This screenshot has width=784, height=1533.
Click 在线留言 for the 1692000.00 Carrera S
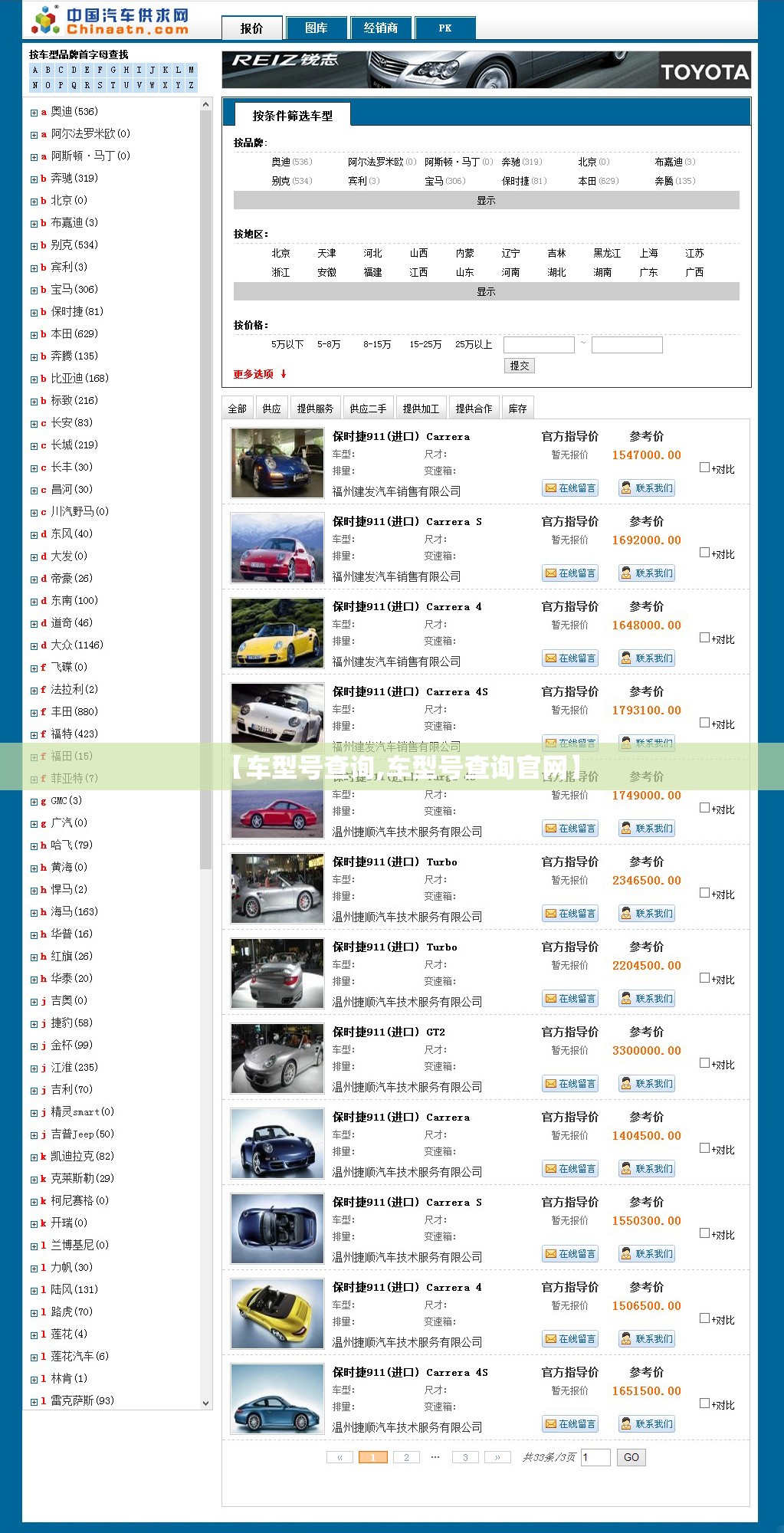click(570, 573)
